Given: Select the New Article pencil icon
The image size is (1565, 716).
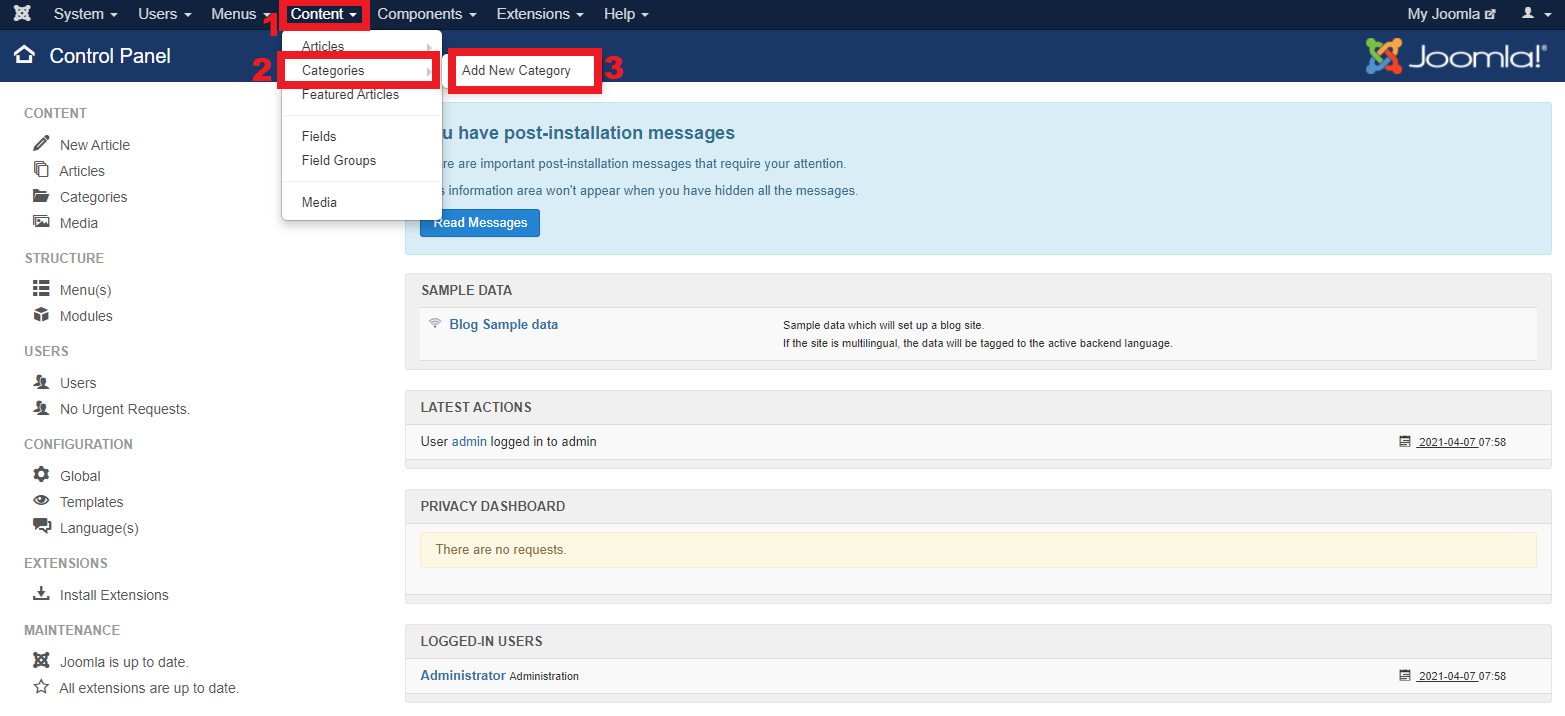Looking at the screenshot, I should [x=39, y=144].
